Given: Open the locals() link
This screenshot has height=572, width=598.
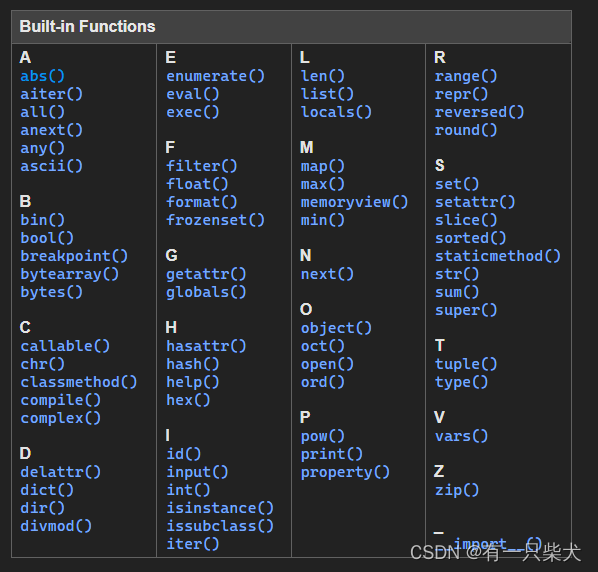Looking at the screenshot, I should coord(336,112).
